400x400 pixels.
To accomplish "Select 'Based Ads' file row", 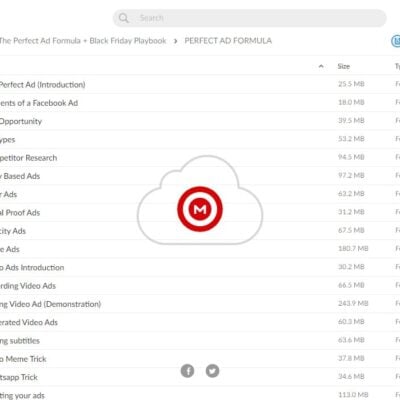I will tap(200, 176).
